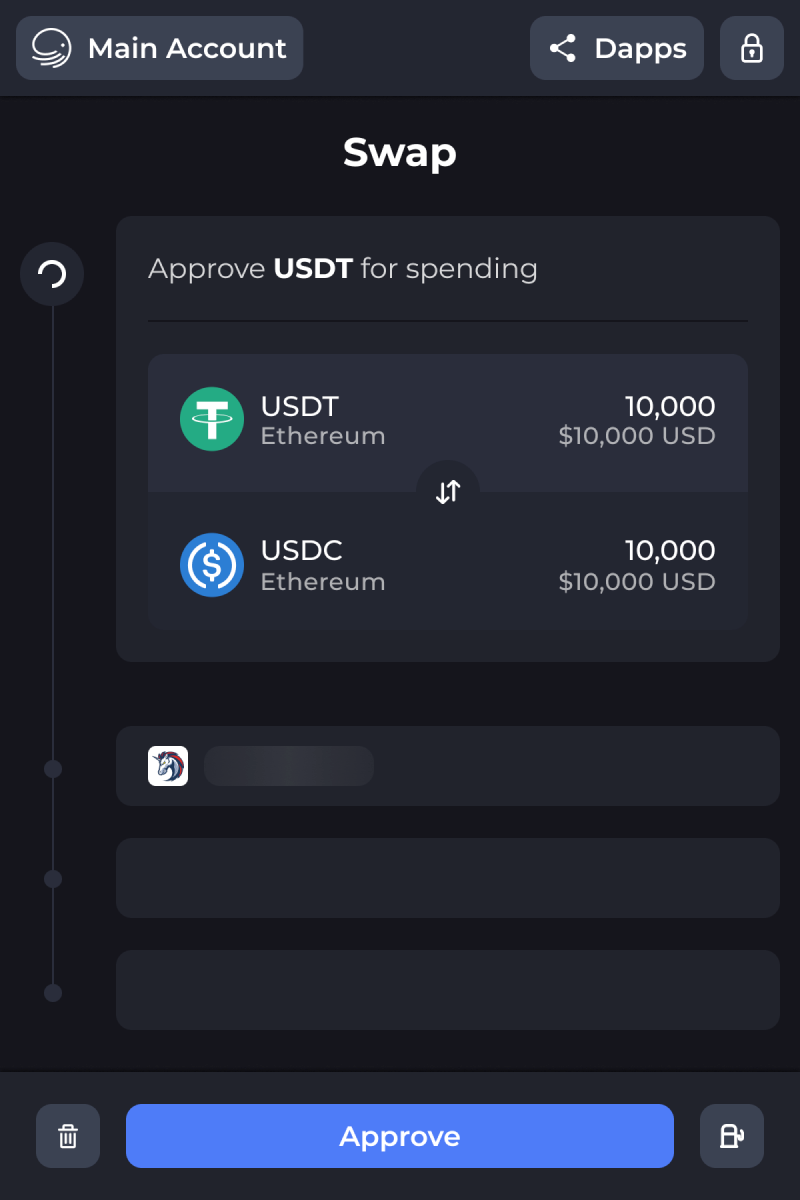800x1200 pixels.
Task: Select the USDC Ethereum row
Action: coord(448,561)
